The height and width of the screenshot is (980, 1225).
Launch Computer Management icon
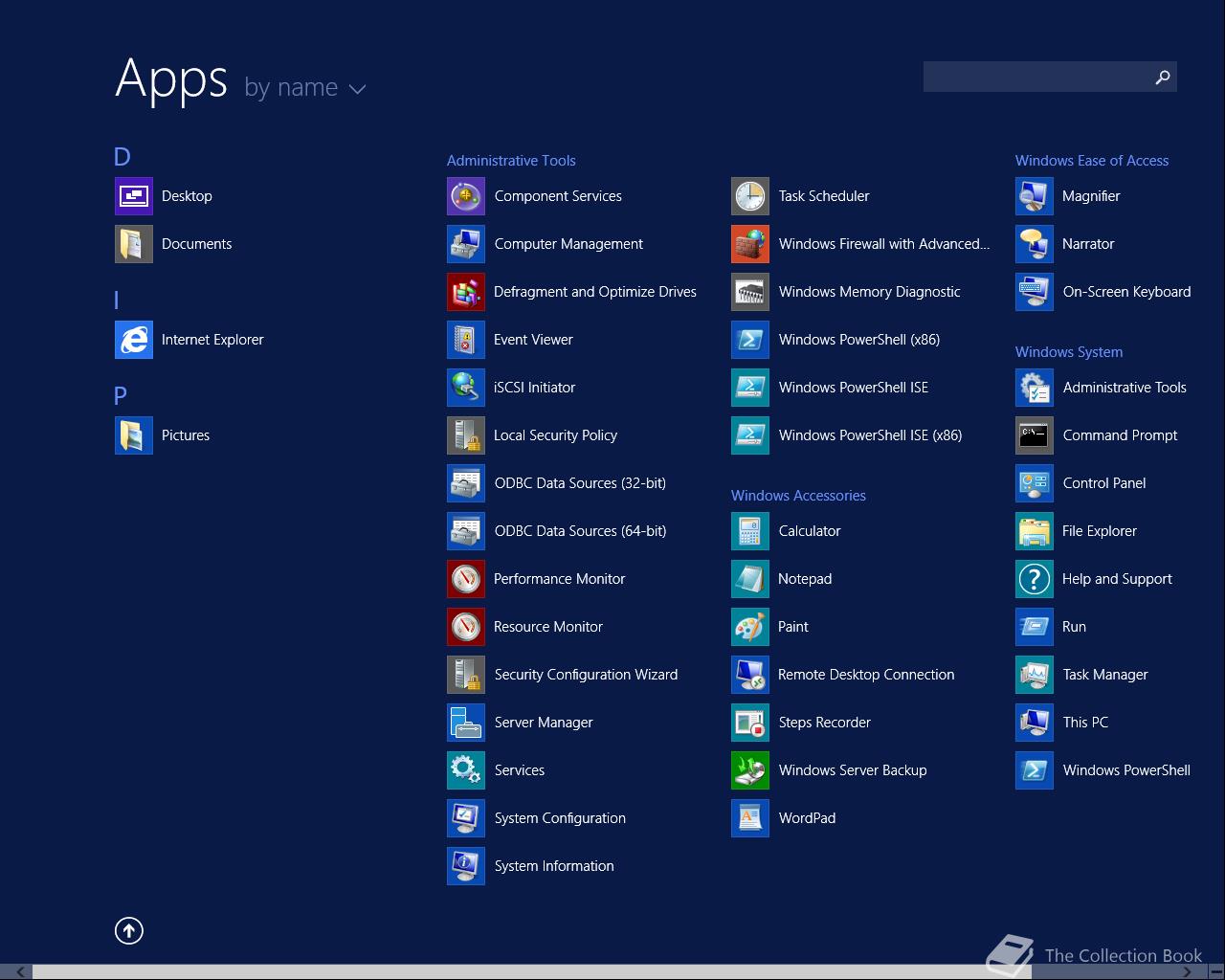pyautogui.click(x=466, y=244)
